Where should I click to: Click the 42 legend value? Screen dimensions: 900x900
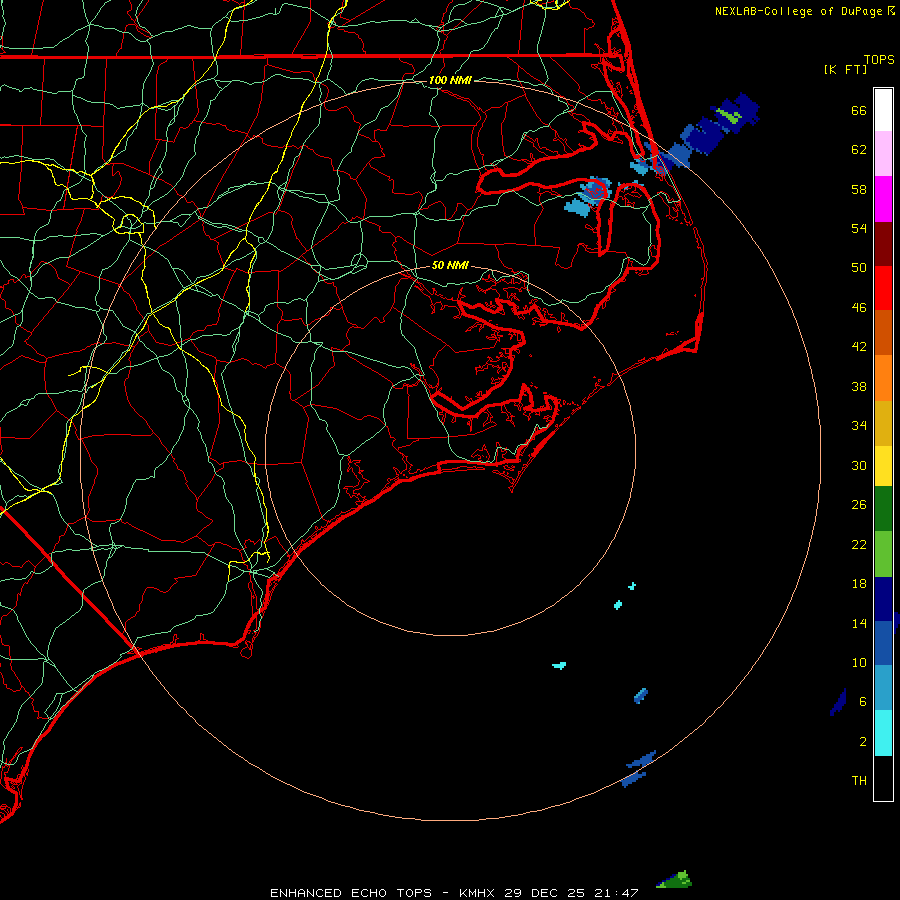pos(859,346)
